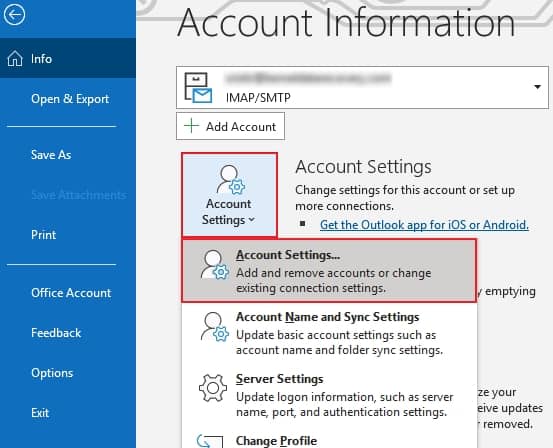This screenshot has width=553, height=448.
Task: Toggle the Account Settings dropdown button
Action: tap(230, 195)
